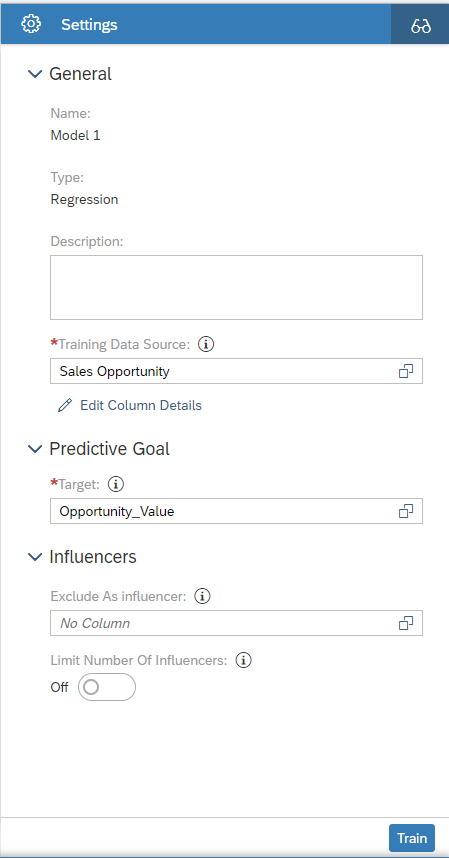Collapse the General section
This screenshot has width=449, height=858.
pyautogui.click(x=35, y=74)
